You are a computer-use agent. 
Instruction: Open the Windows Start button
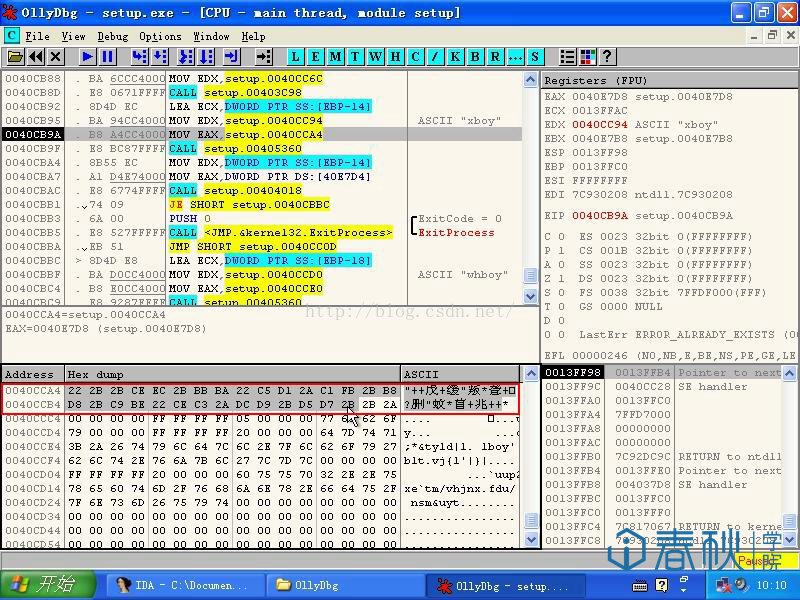pos(47,585)
